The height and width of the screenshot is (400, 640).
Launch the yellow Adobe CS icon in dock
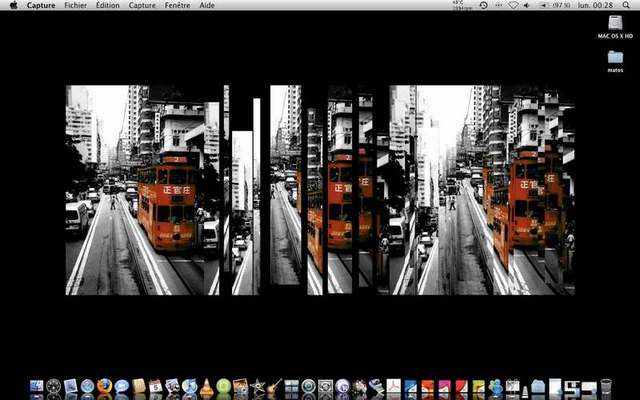point(478,386)
